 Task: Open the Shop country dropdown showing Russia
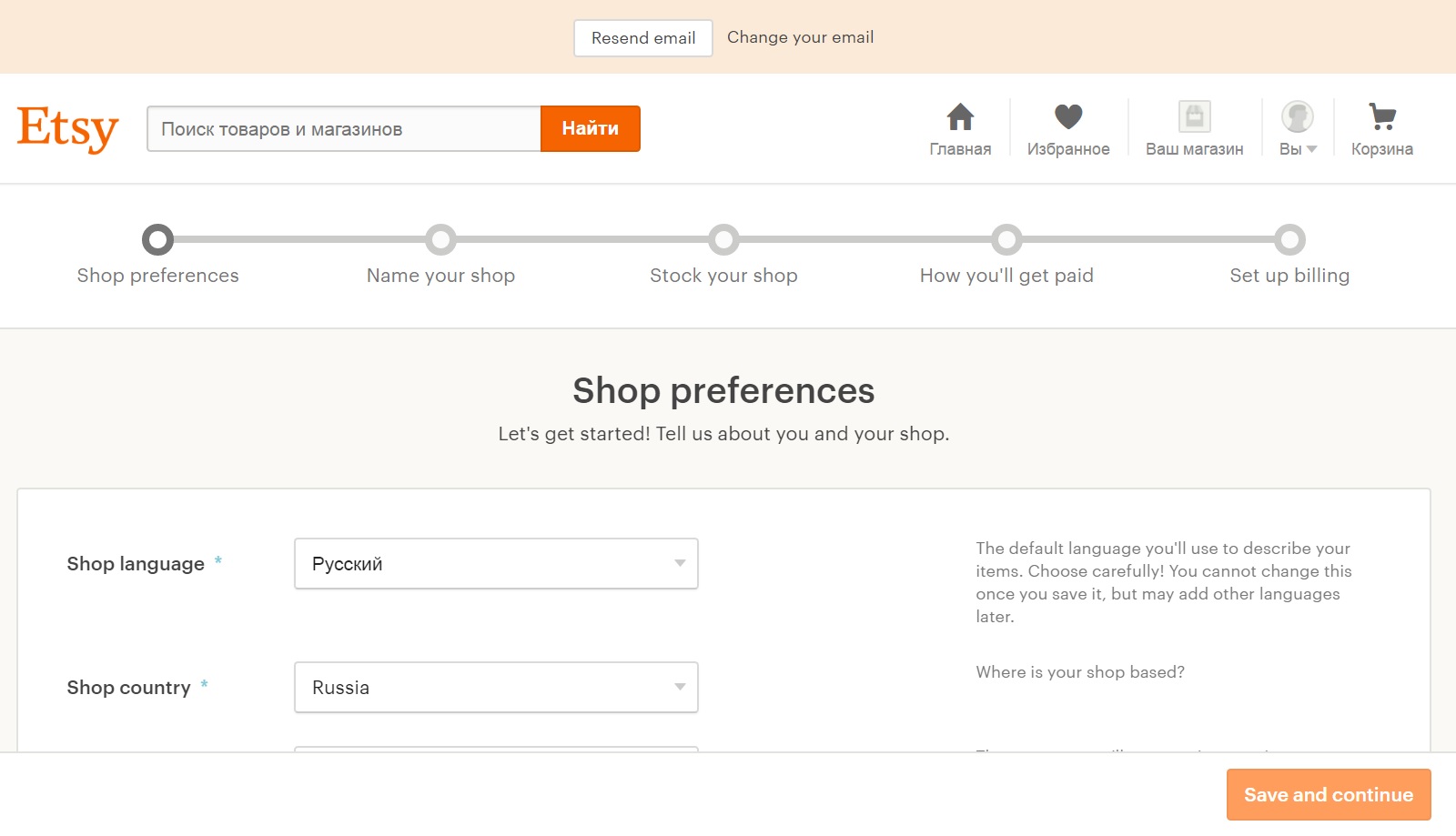pyautogui.click(x=496, y=688)
